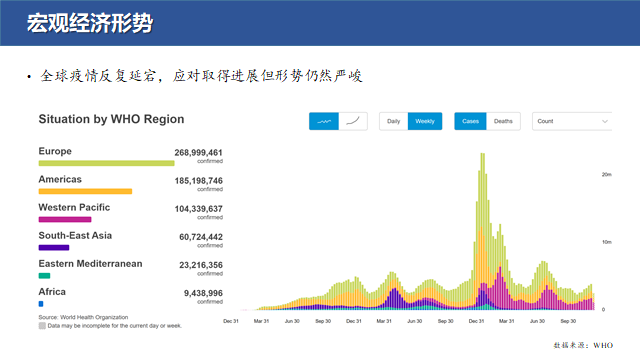This screenshot has height=360, width=640.
Task: Open the Count dropdown
Action: click(572, 121)
